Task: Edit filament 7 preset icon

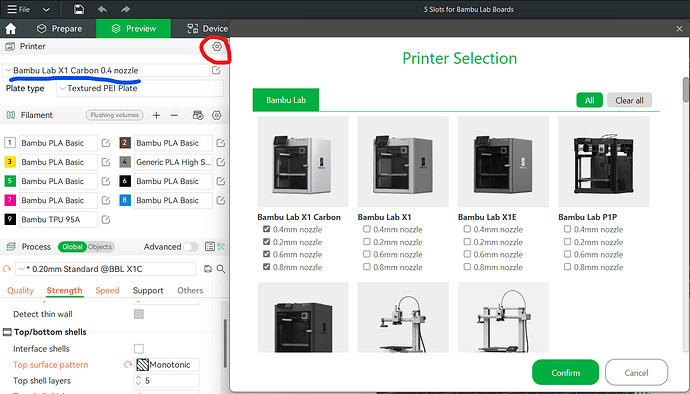Action: (x=106, y=200)
